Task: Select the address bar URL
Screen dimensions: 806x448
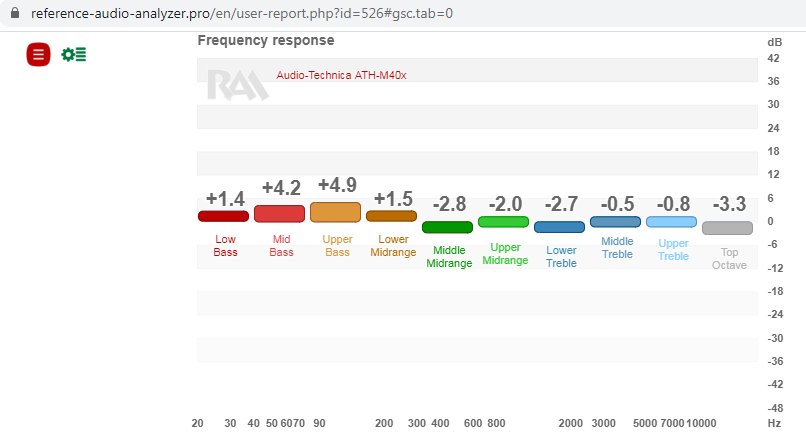Action: pyautogui.click(x=242, y=13)
